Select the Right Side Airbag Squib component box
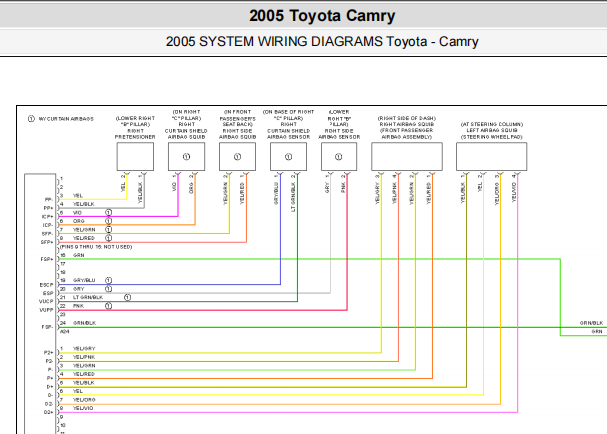The width and height of the screenshot is (607, 434). pos(237,156)
